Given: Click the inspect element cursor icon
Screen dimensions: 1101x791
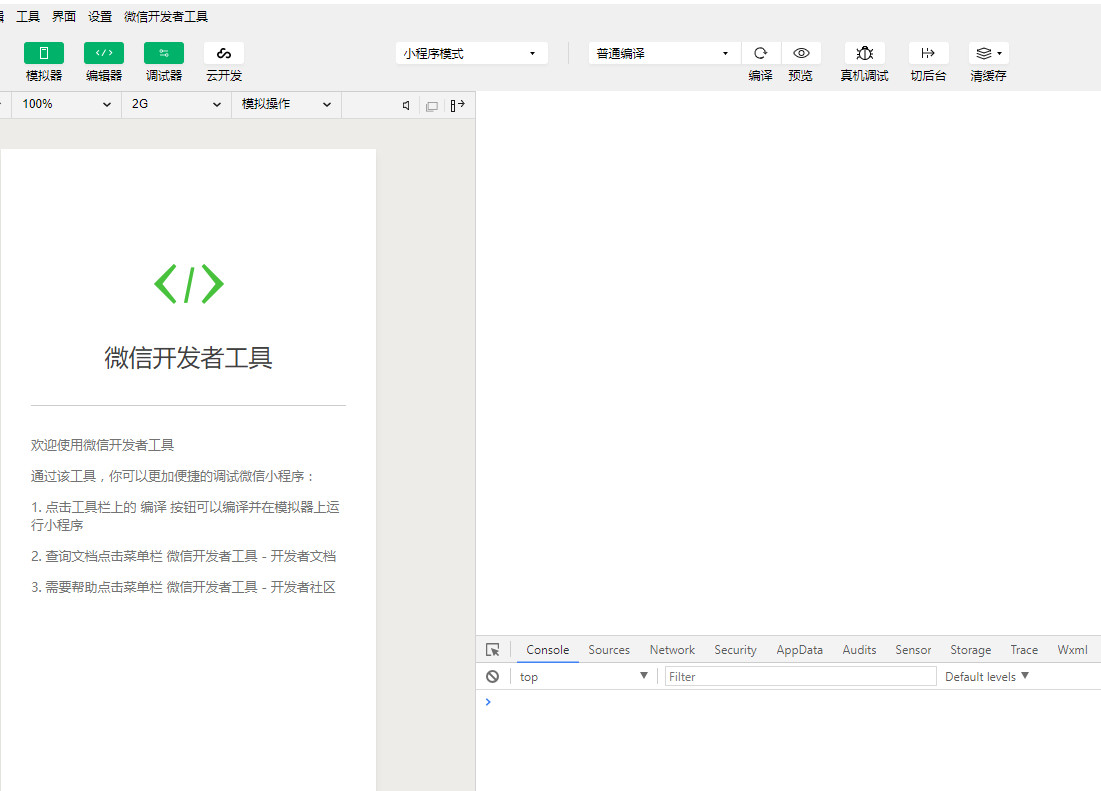Looking at the screenshot, I should click(493, 650).
